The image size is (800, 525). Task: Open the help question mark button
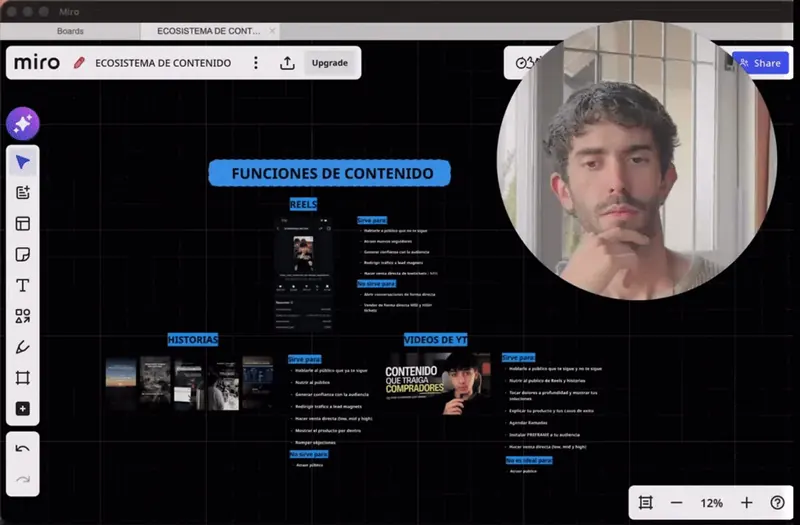click(777, 503)
